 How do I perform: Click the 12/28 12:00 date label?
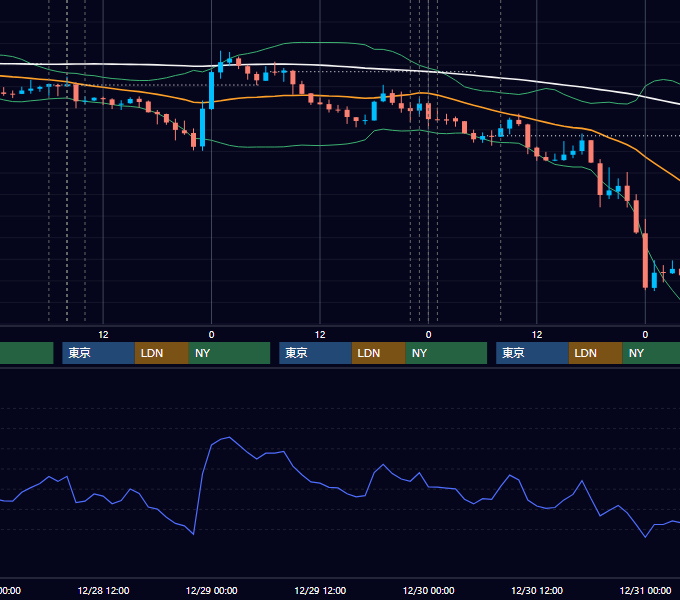[103, 590]
